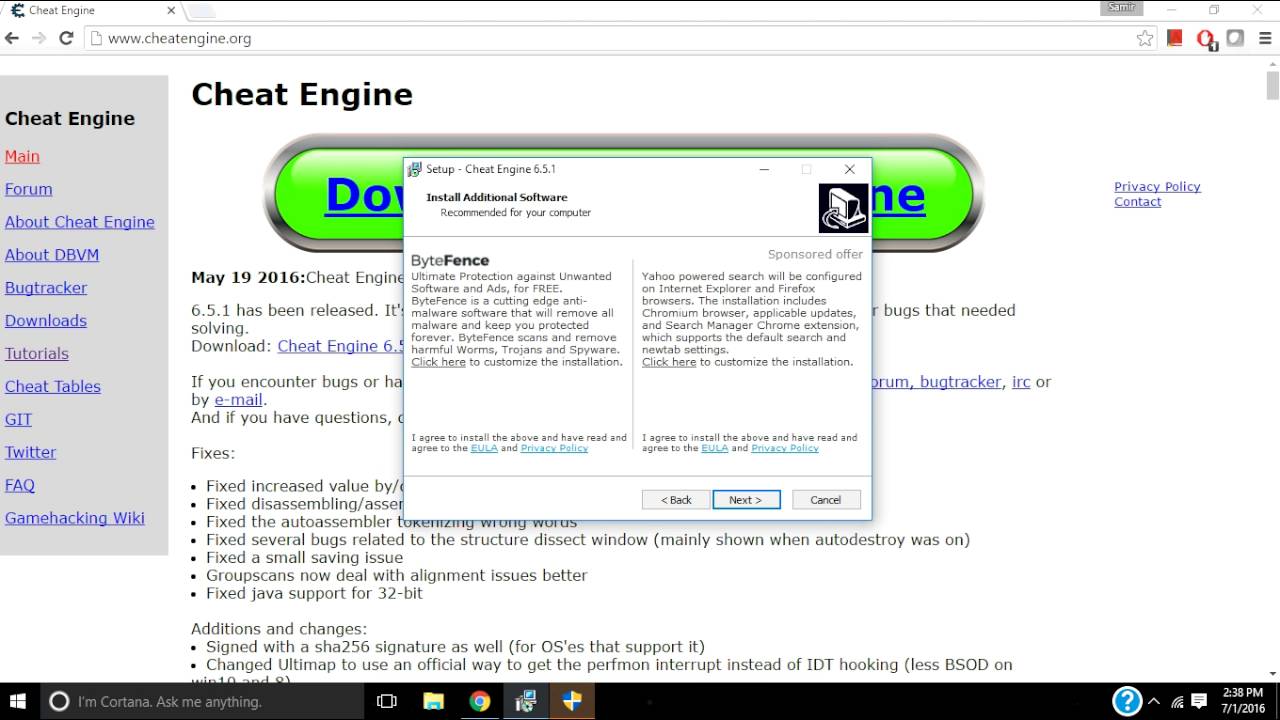The width and height of the screenshot is (1280, 720).
Task: Close the Setup dialog window
Action: tap(850, 169)
